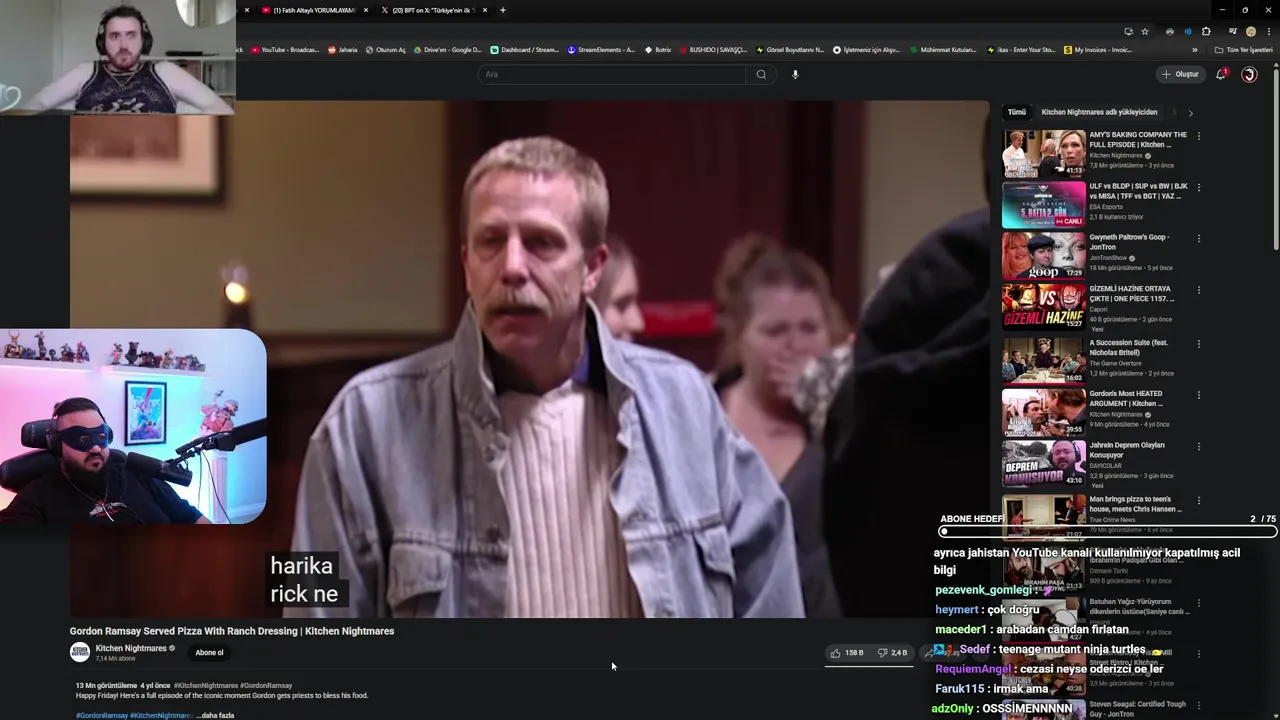This screenshot has height=720, width=1280.
Task: Click the Oluştur create button
Action: click(x=1180, y=74)
